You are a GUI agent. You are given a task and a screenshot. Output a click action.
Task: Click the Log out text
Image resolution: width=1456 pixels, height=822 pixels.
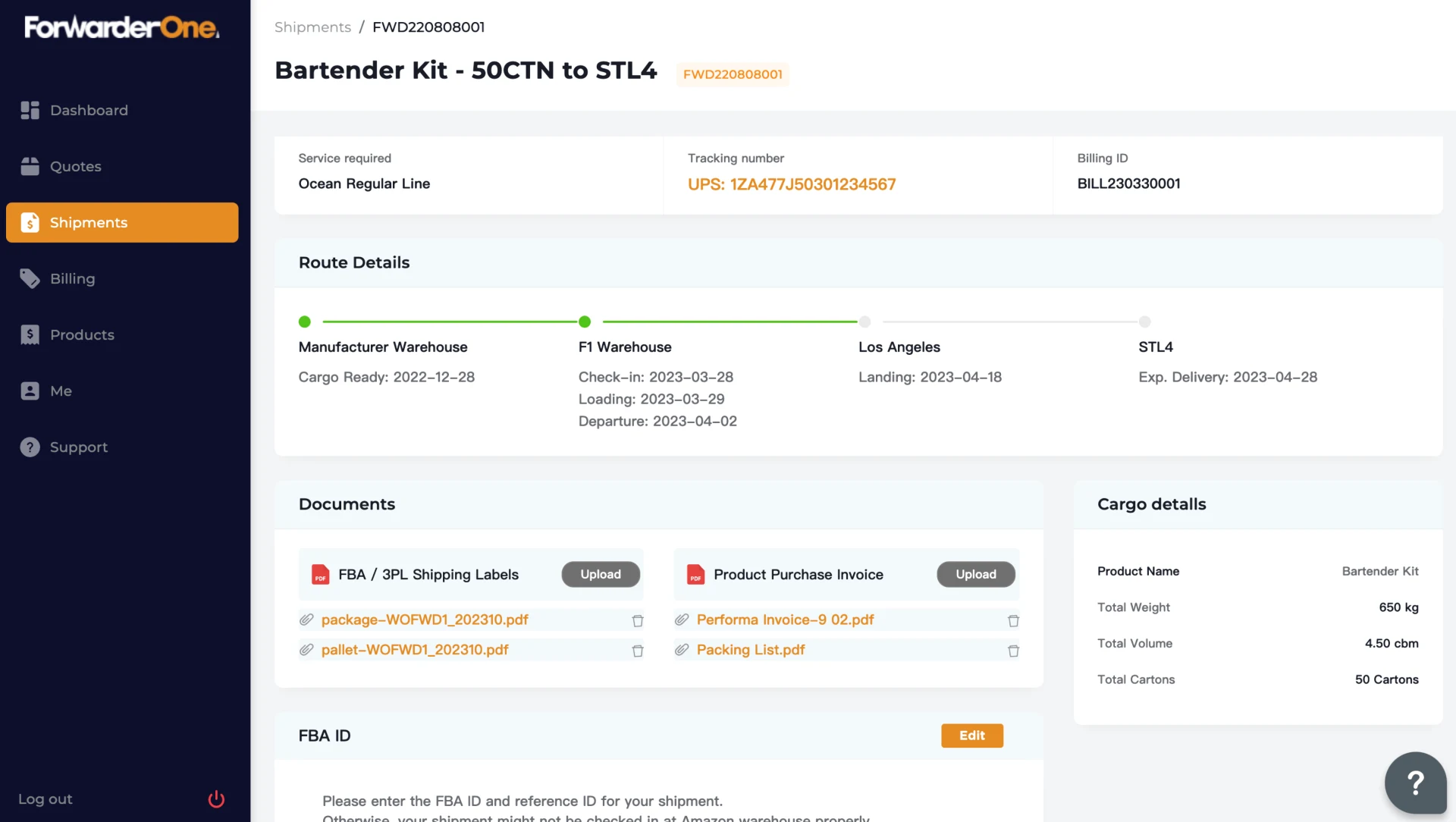point(45,799)
